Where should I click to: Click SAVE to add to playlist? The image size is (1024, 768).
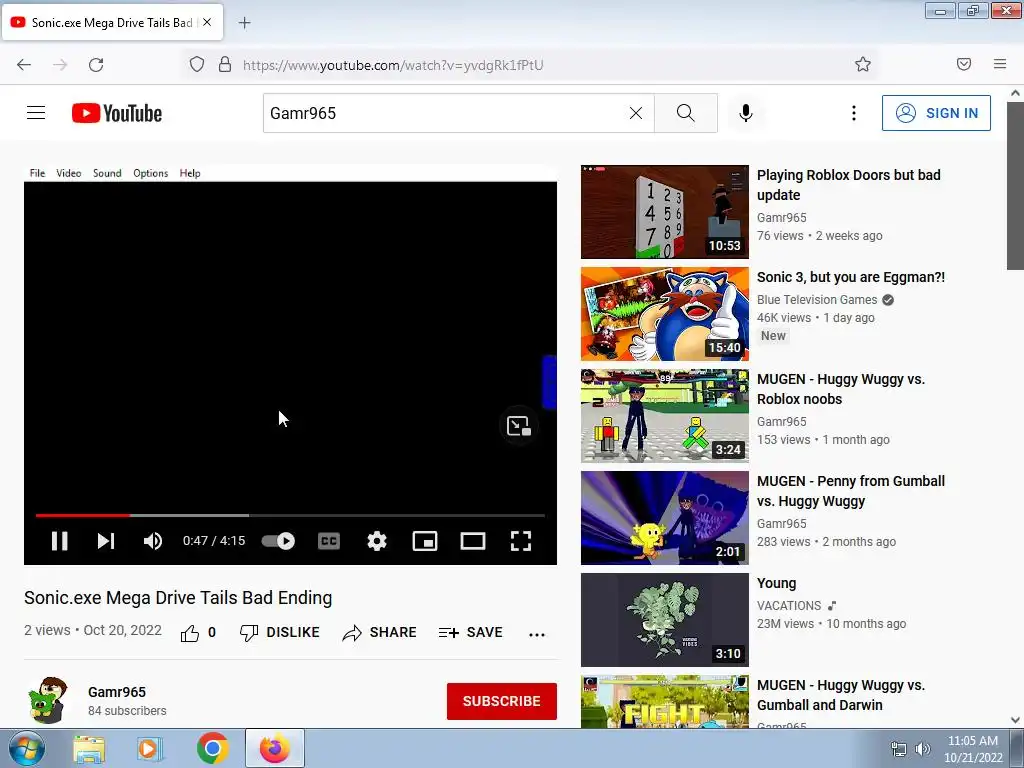470,632
